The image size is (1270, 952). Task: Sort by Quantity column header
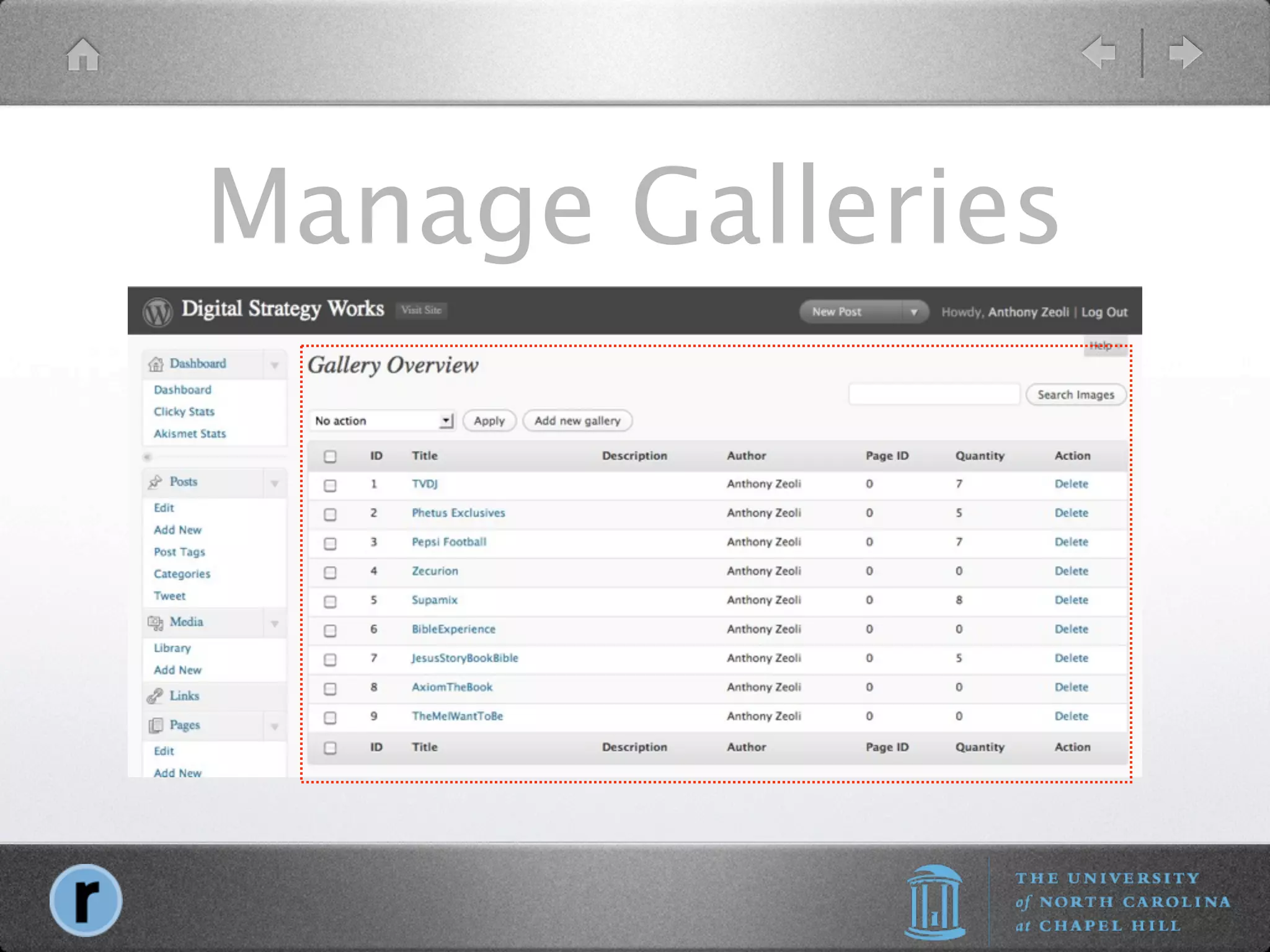click(x=979, y=456)
